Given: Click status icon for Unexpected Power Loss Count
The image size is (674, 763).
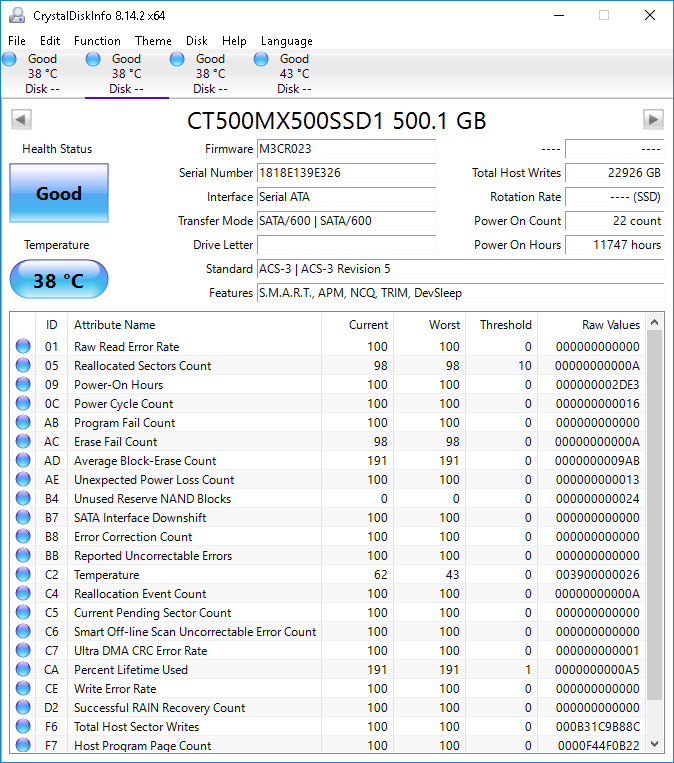Looking at the screenshot, I should pyautogui.click(x=23, y=479).
